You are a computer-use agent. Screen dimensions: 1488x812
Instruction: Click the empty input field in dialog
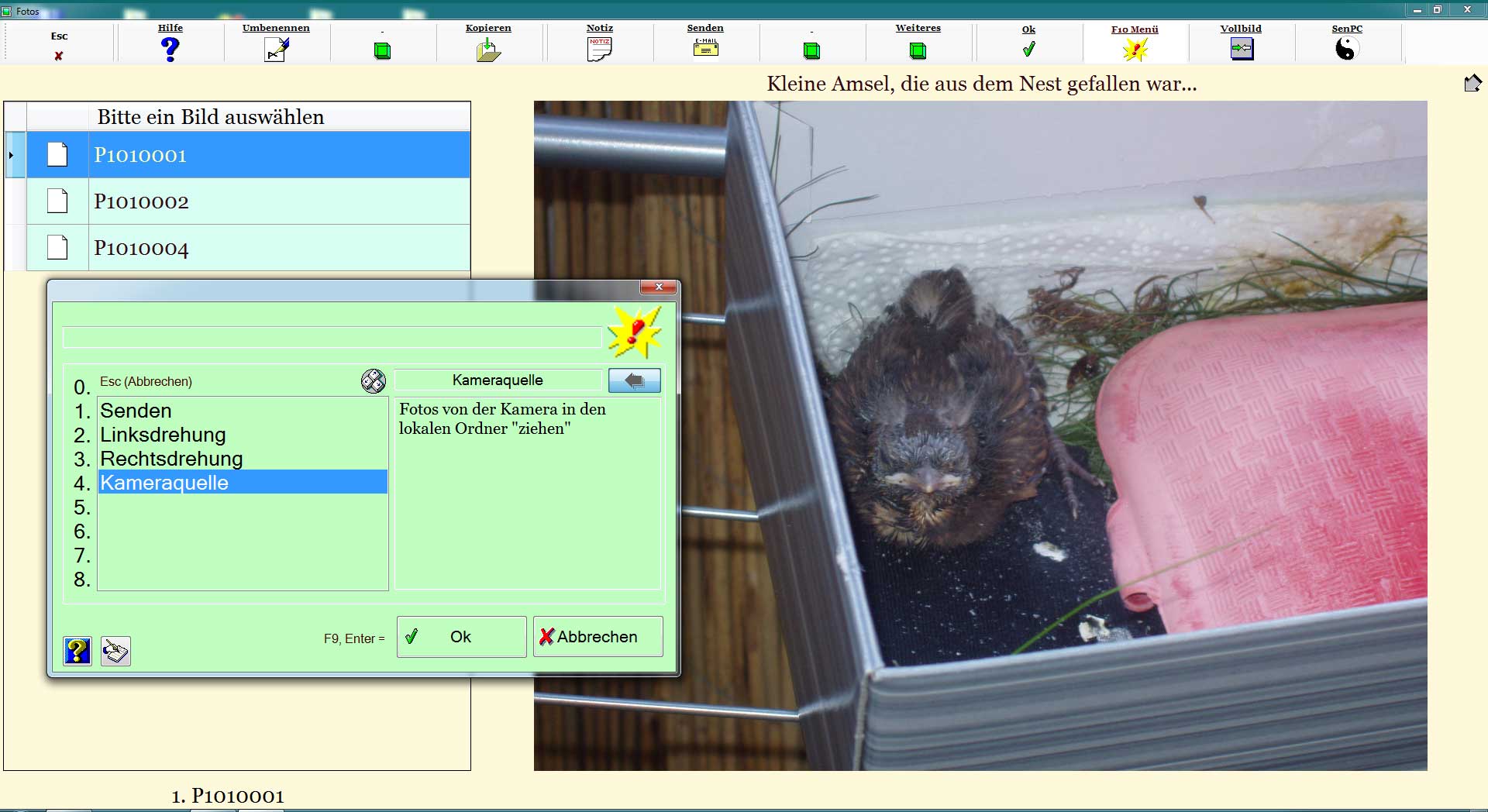(332, 338)
